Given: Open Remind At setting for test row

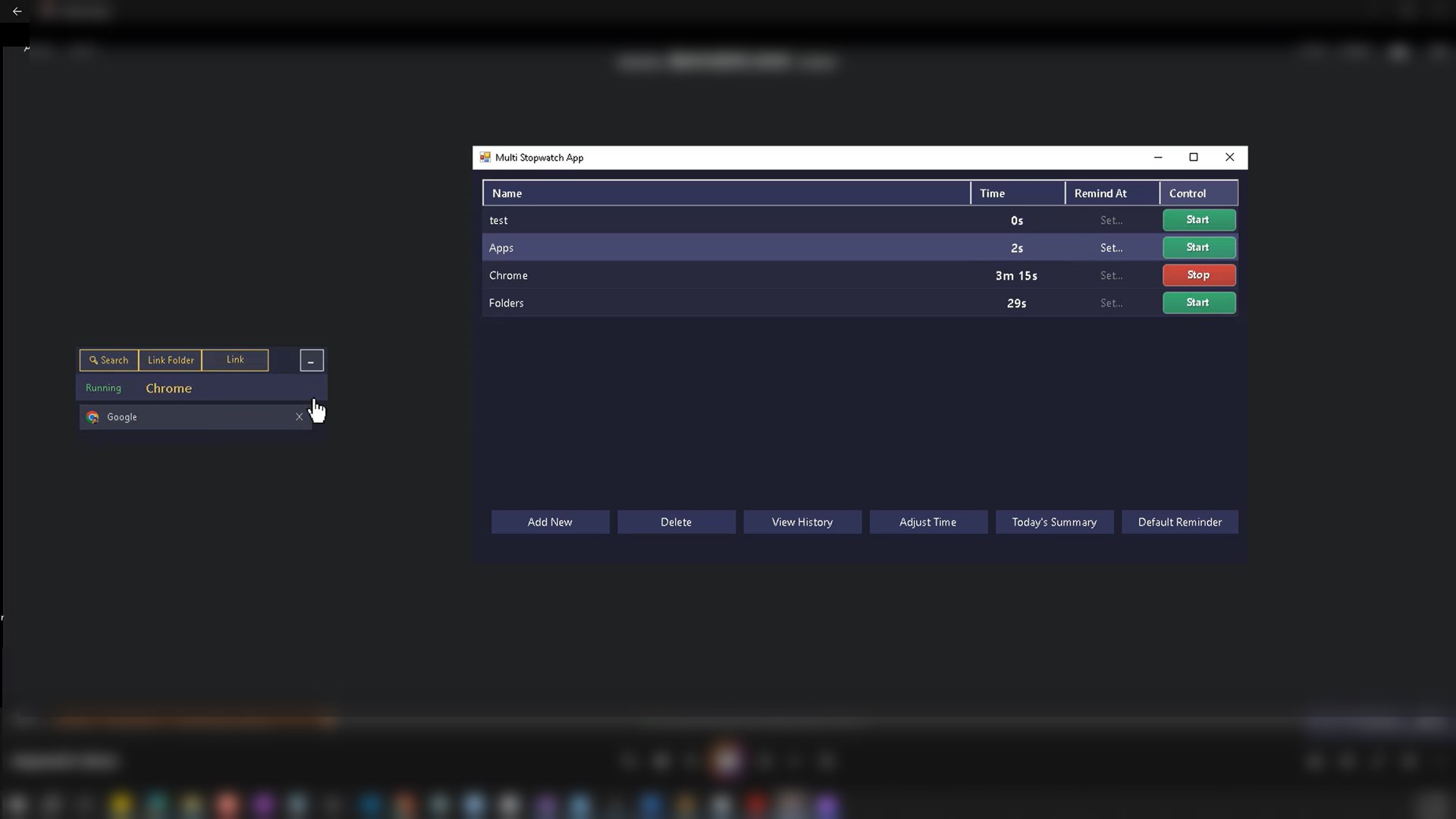Looking at the screenshot, I should tap(1111, 221).
